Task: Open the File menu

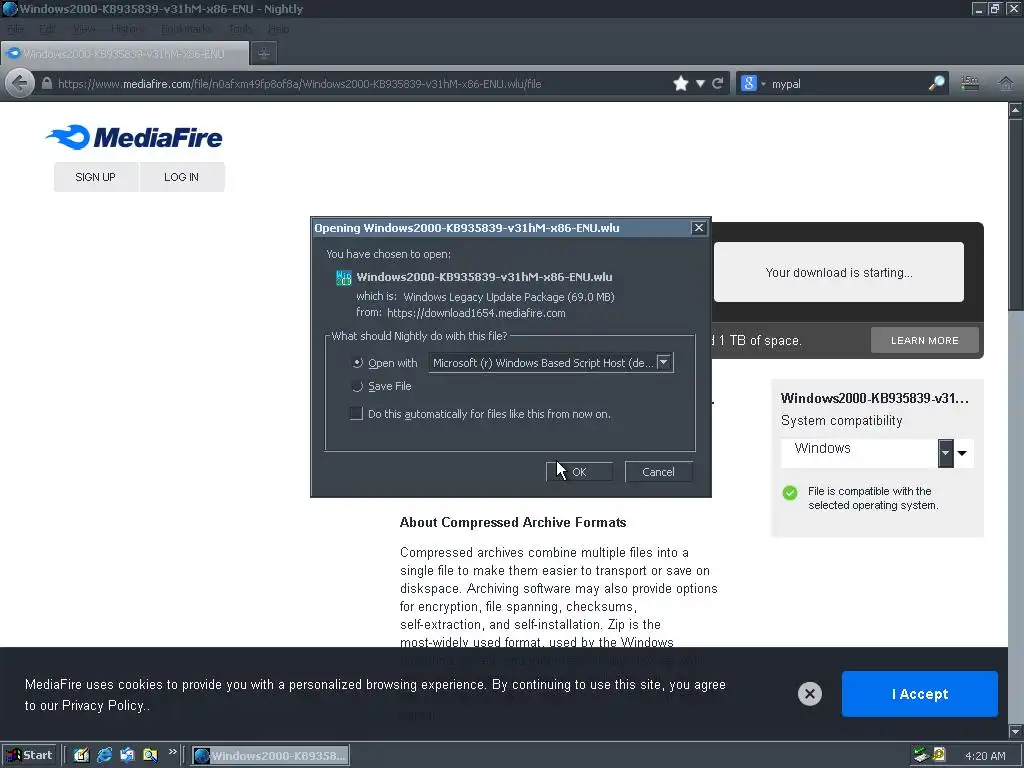Action: point(16,29)
